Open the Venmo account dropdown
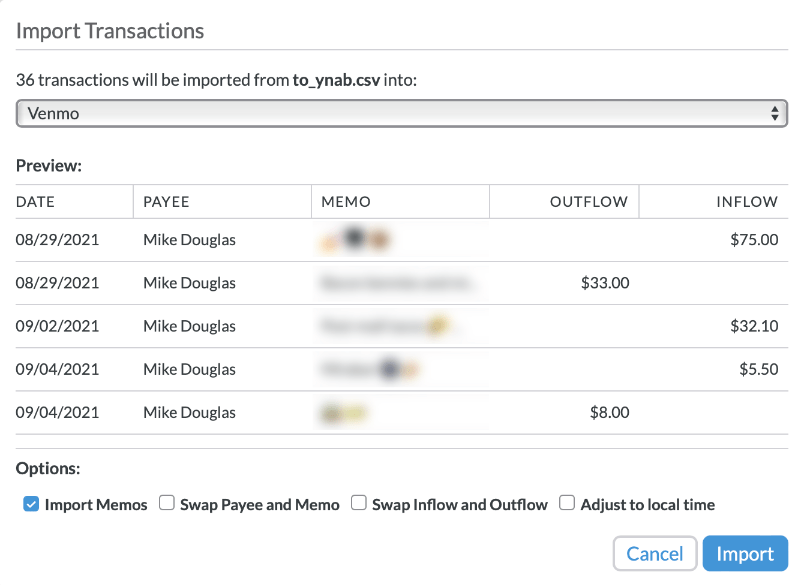The image size is (800, 585). [402, 113]
